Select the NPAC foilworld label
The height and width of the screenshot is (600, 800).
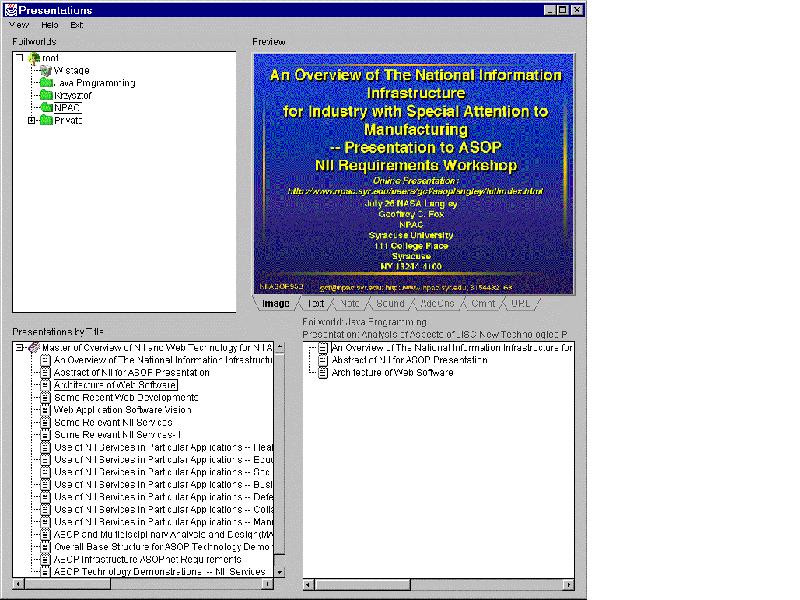point(67,108)
